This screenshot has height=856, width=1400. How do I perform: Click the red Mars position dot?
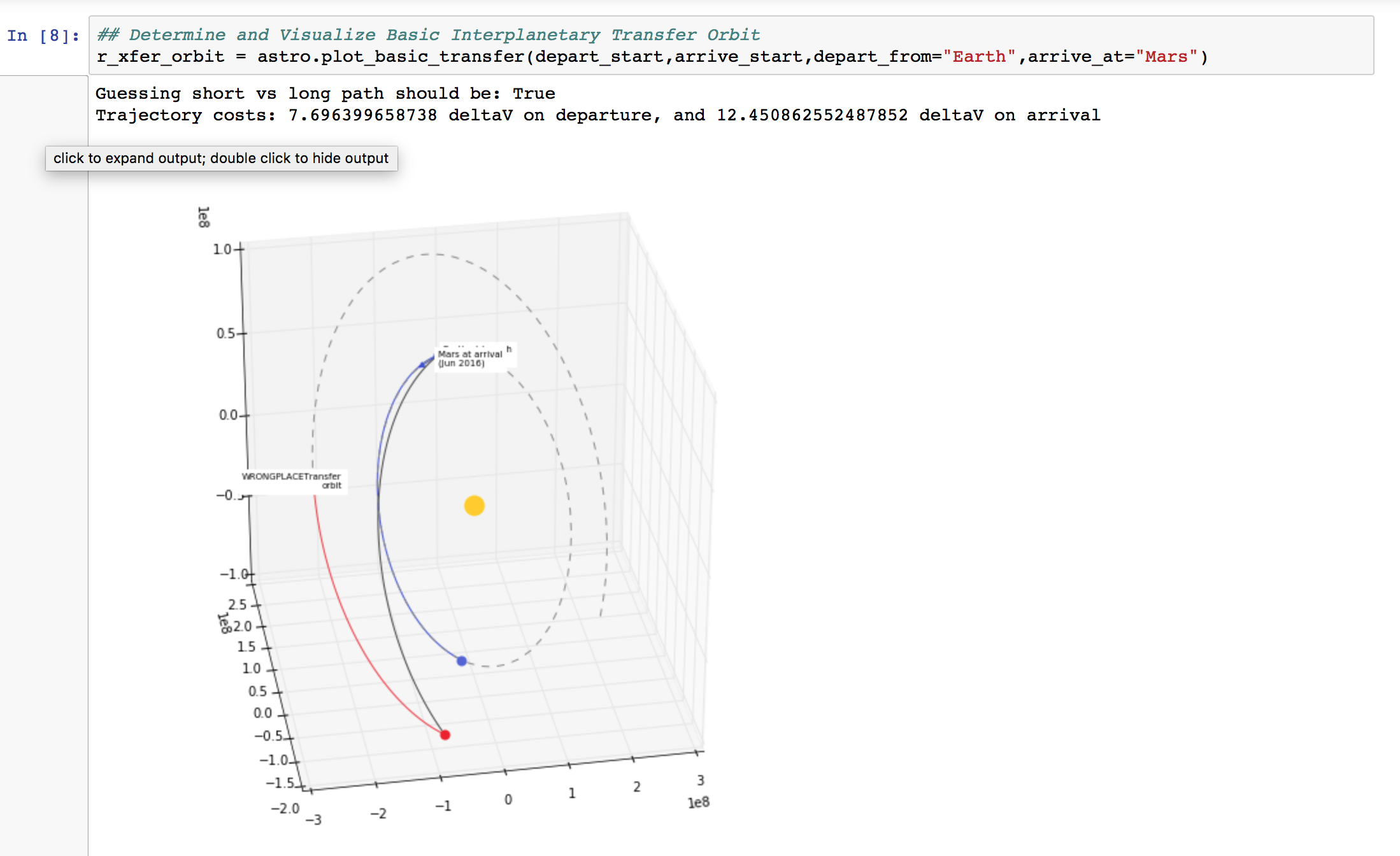coord(445,735)
